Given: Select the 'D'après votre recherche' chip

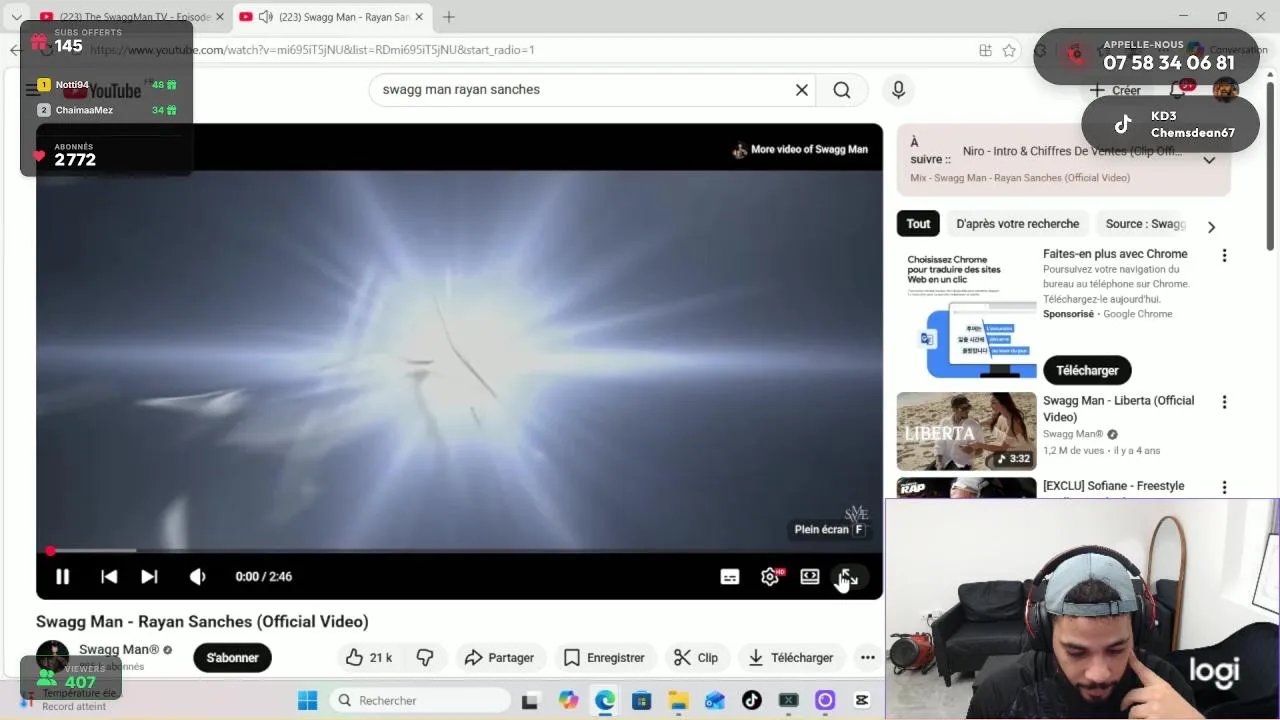Looking at the screenshot, I should [1017, 224].
